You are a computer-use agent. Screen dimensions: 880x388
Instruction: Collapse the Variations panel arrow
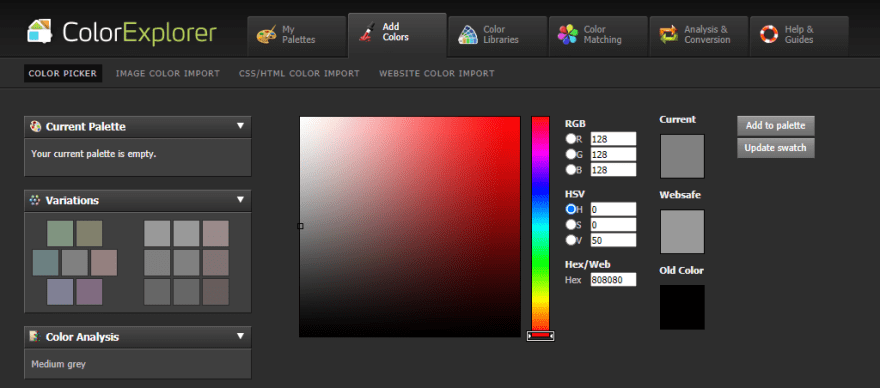(241, 199)
